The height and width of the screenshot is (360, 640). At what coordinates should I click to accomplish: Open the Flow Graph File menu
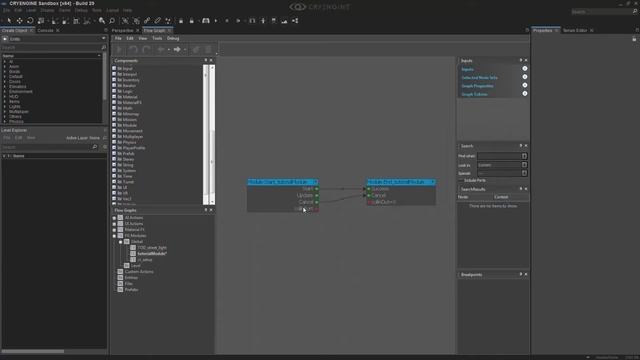pyautogui.click(x=118, y=38)
